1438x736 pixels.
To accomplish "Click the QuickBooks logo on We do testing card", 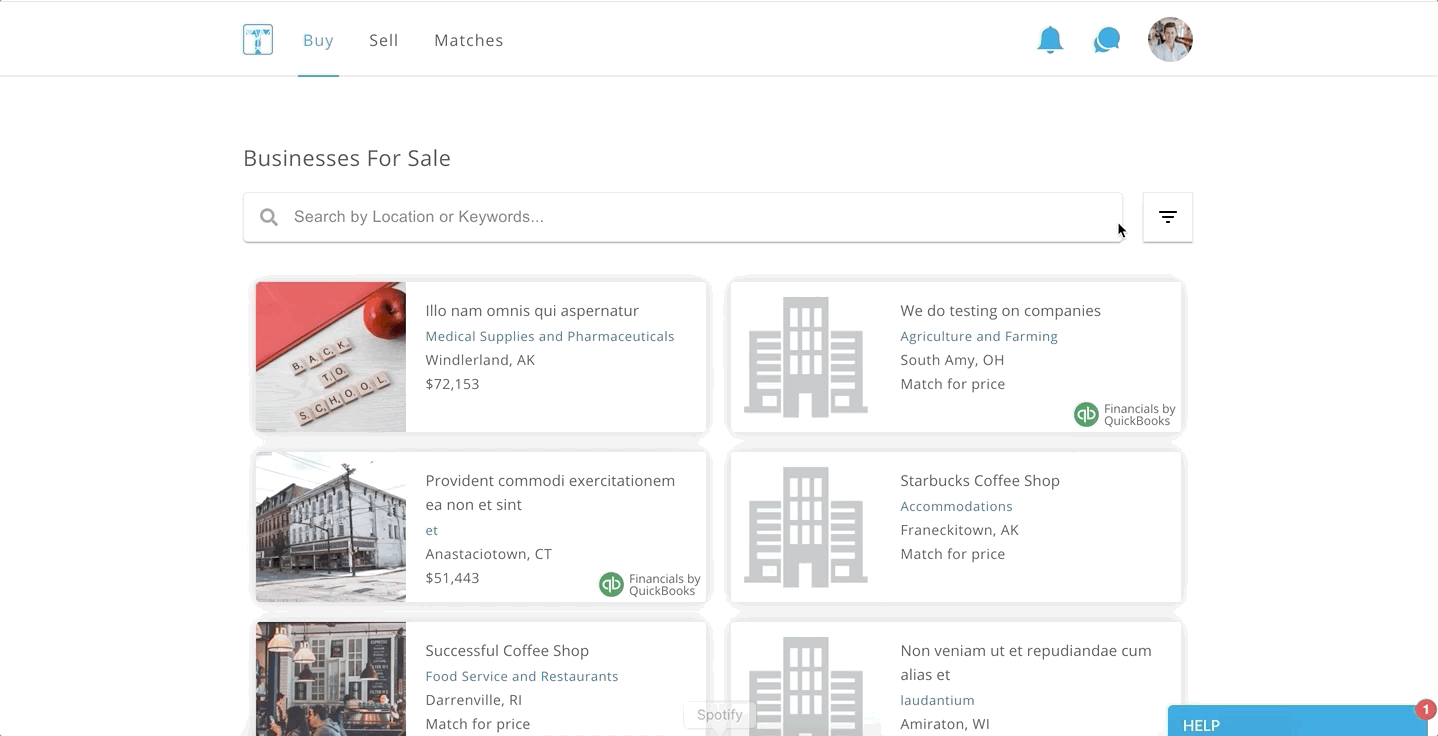I will click(x=1086, y=414).
